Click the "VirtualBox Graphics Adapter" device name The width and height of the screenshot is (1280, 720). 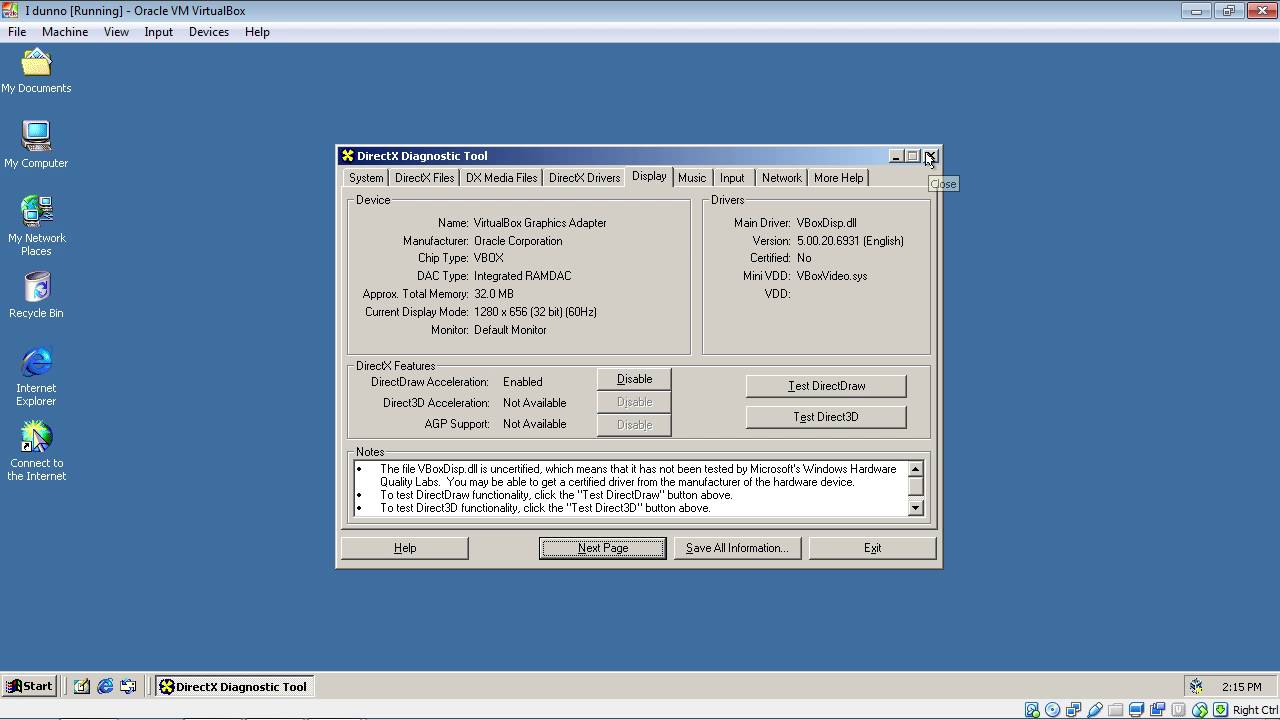tap(540, 223)
